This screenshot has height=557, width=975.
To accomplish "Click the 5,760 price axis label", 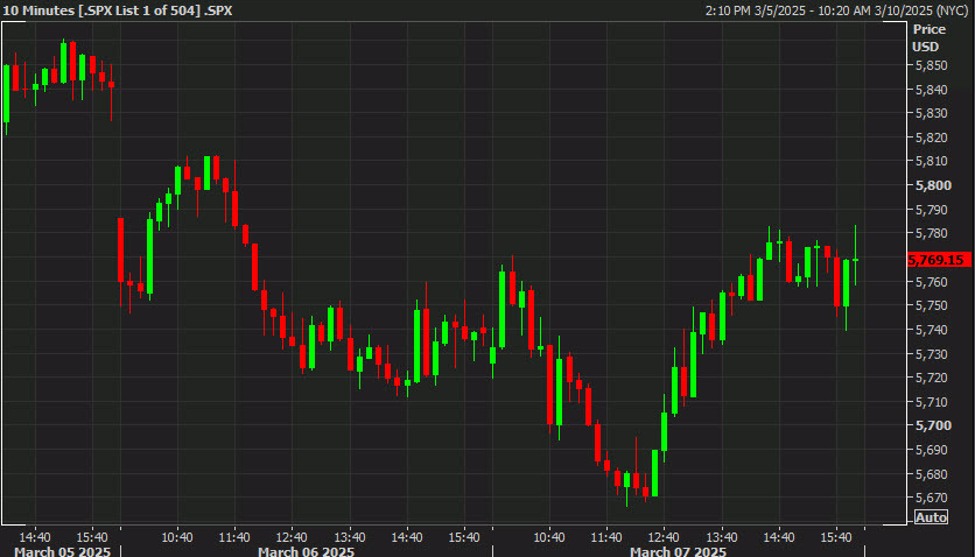I will [931, 282].
